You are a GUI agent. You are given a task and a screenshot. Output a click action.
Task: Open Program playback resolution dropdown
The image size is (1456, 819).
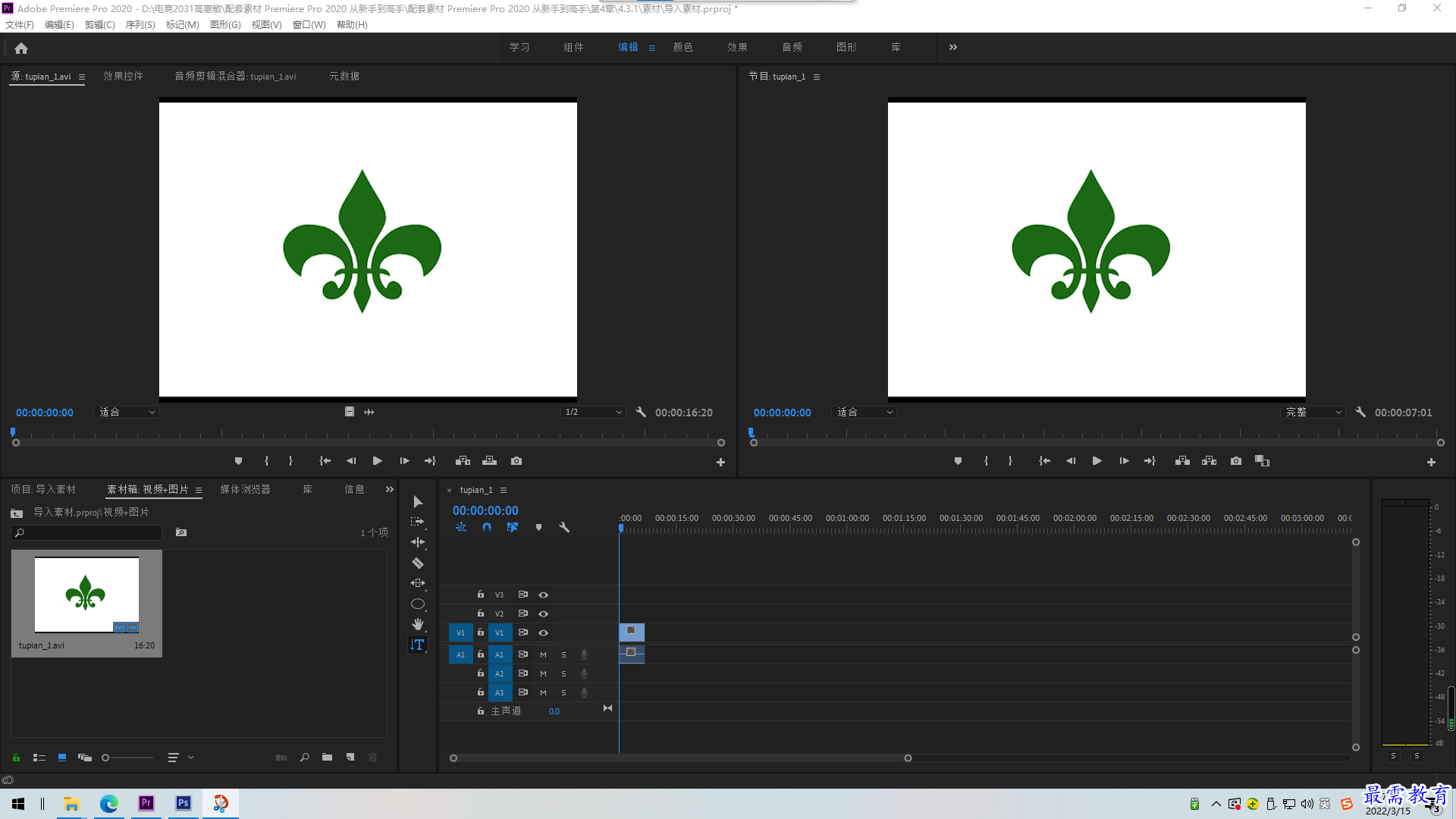coord(1313,413)
